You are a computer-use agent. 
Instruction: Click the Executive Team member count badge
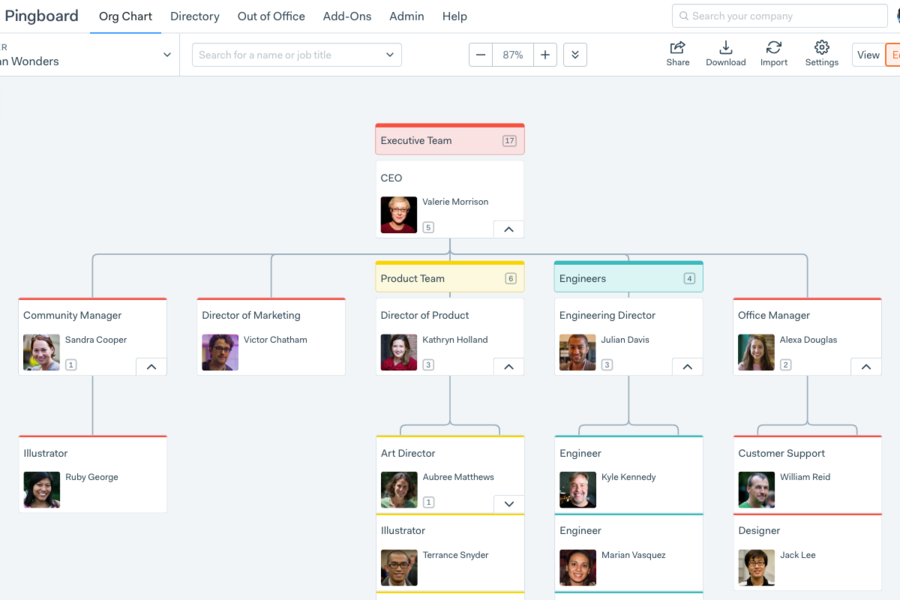[509, 141]
